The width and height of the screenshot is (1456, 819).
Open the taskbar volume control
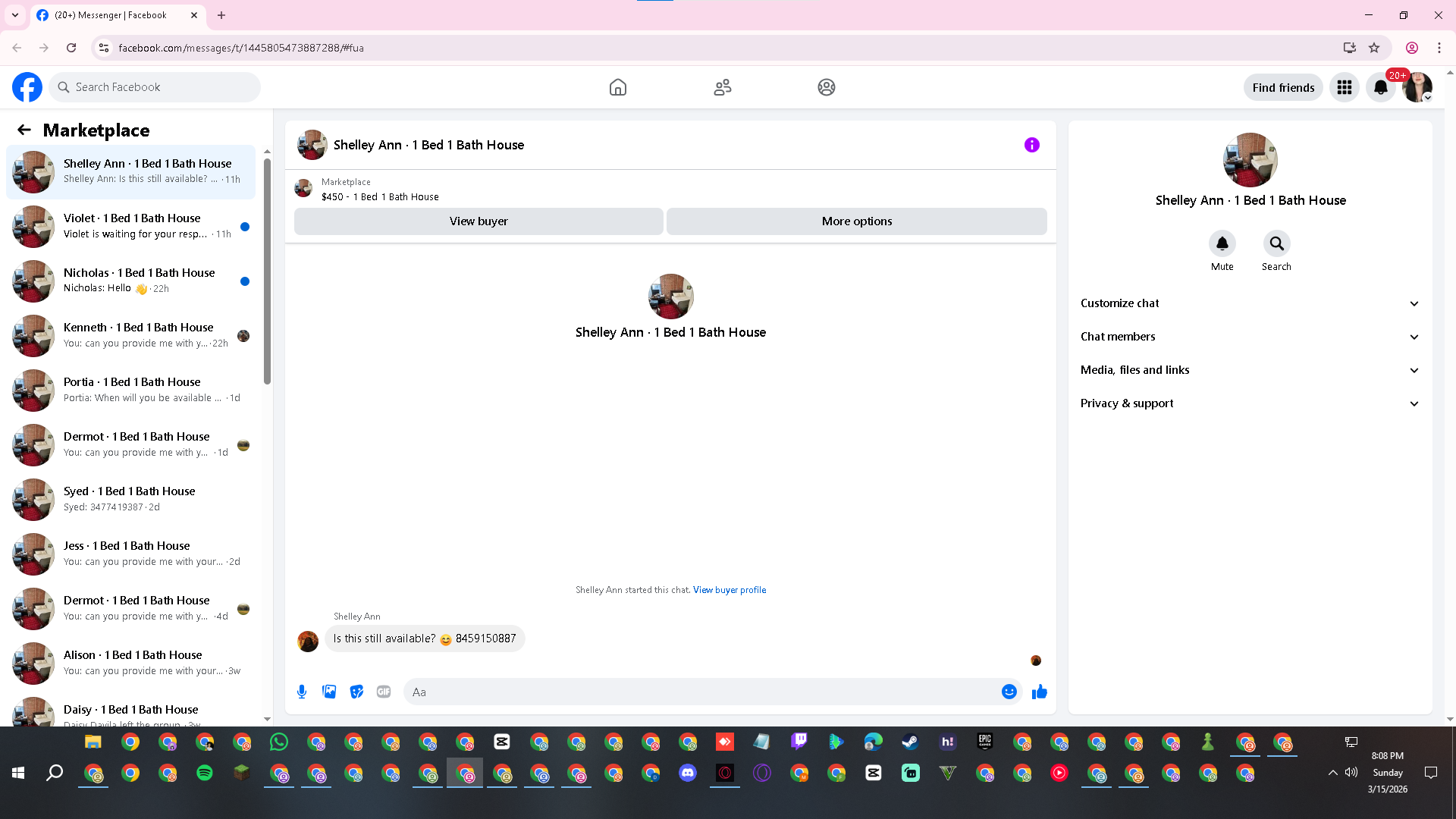click(x=1351, y=773)
